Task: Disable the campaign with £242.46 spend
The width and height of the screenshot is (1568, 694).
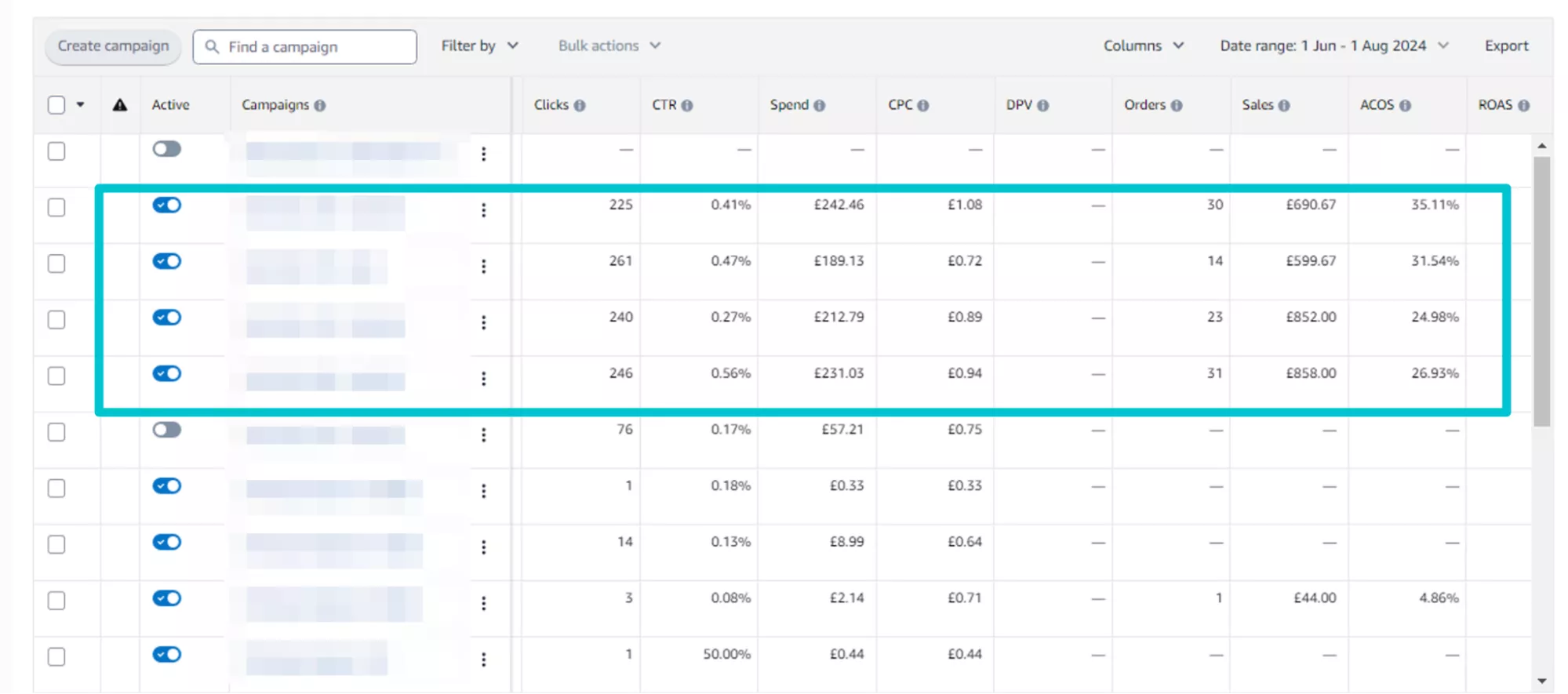Action: [x=166, y=205]
